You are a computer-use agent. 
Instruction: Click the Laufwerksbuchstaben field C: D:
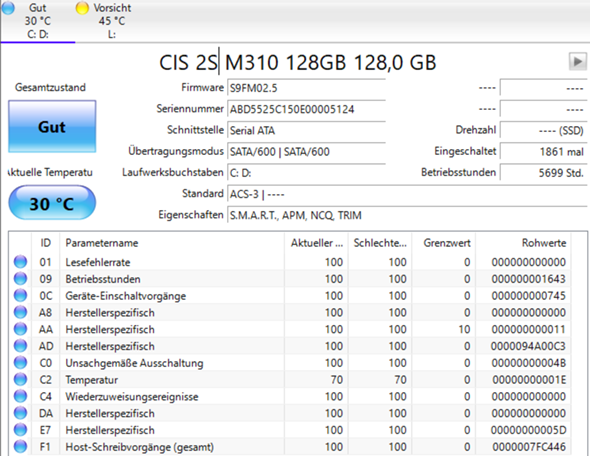click(x=306, y=173)
